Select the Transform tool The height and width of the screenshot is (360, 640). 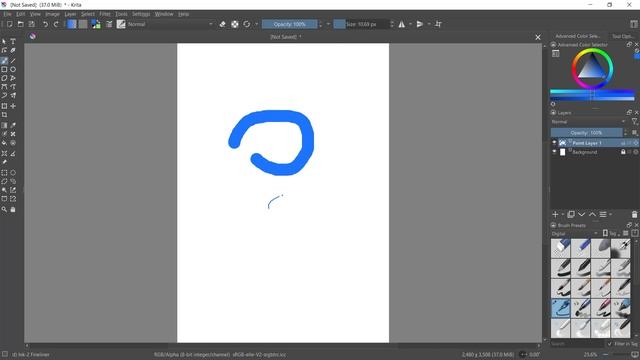pos(4,106)
